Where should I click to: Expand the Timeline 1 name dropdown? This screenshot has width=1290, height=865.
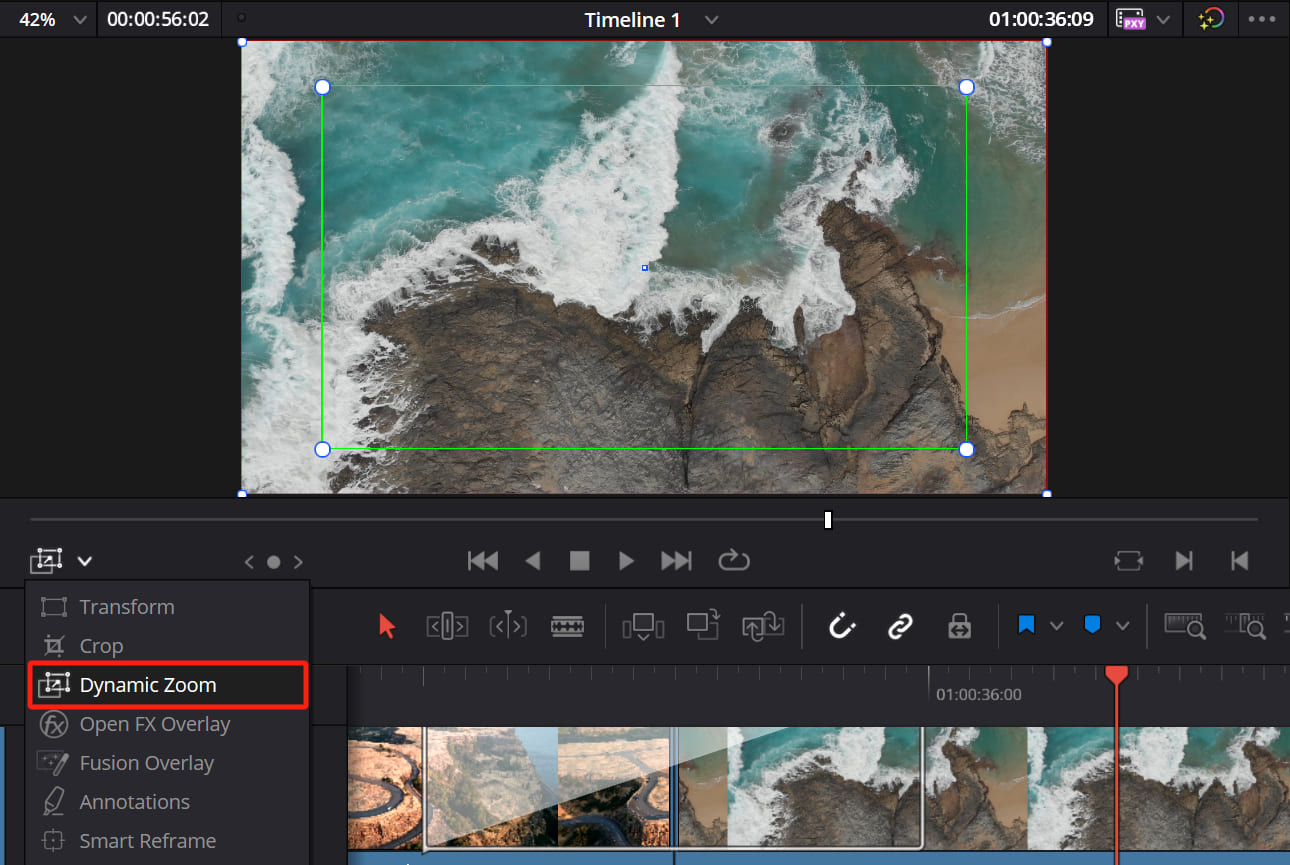tap(711, 20)
